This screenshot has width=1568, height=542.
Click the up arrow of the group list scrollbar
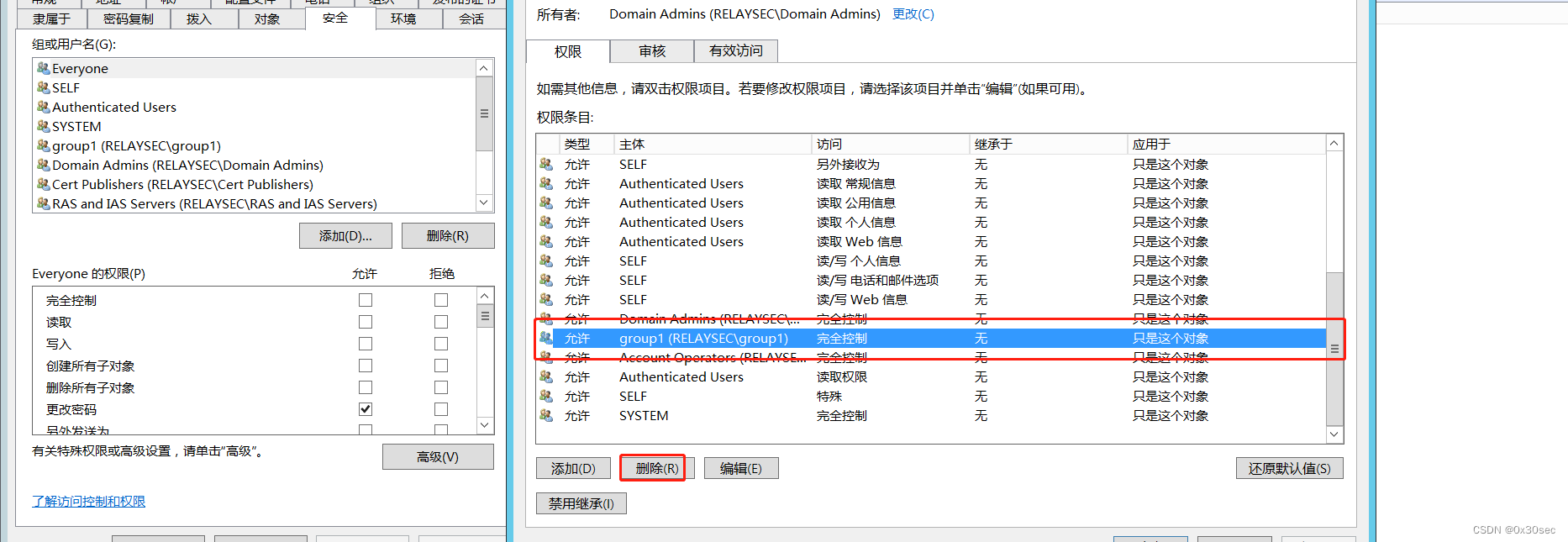[484, 68]
